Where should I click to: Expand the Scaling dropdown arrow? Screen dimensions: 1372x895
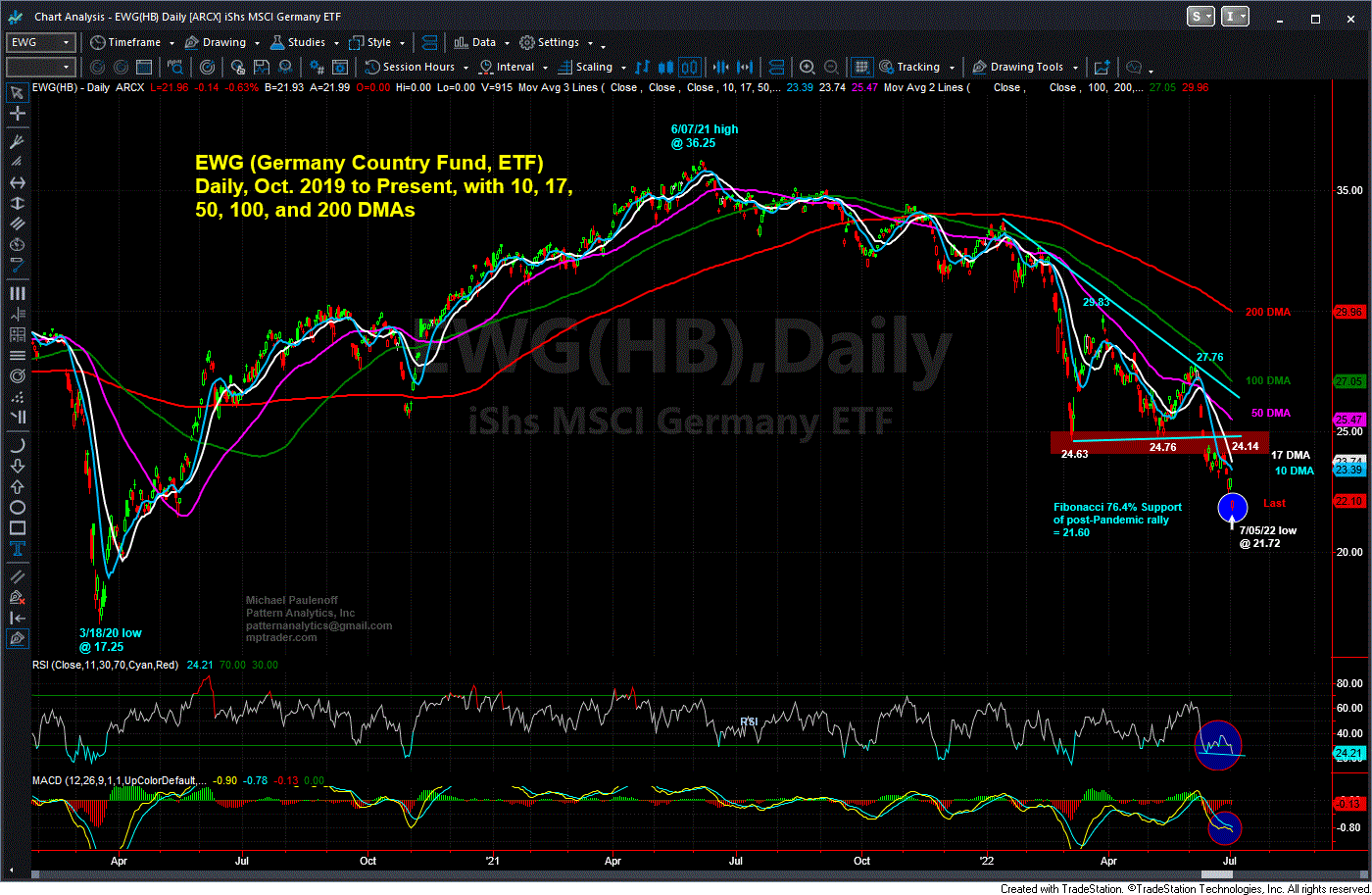pos(623,68)
